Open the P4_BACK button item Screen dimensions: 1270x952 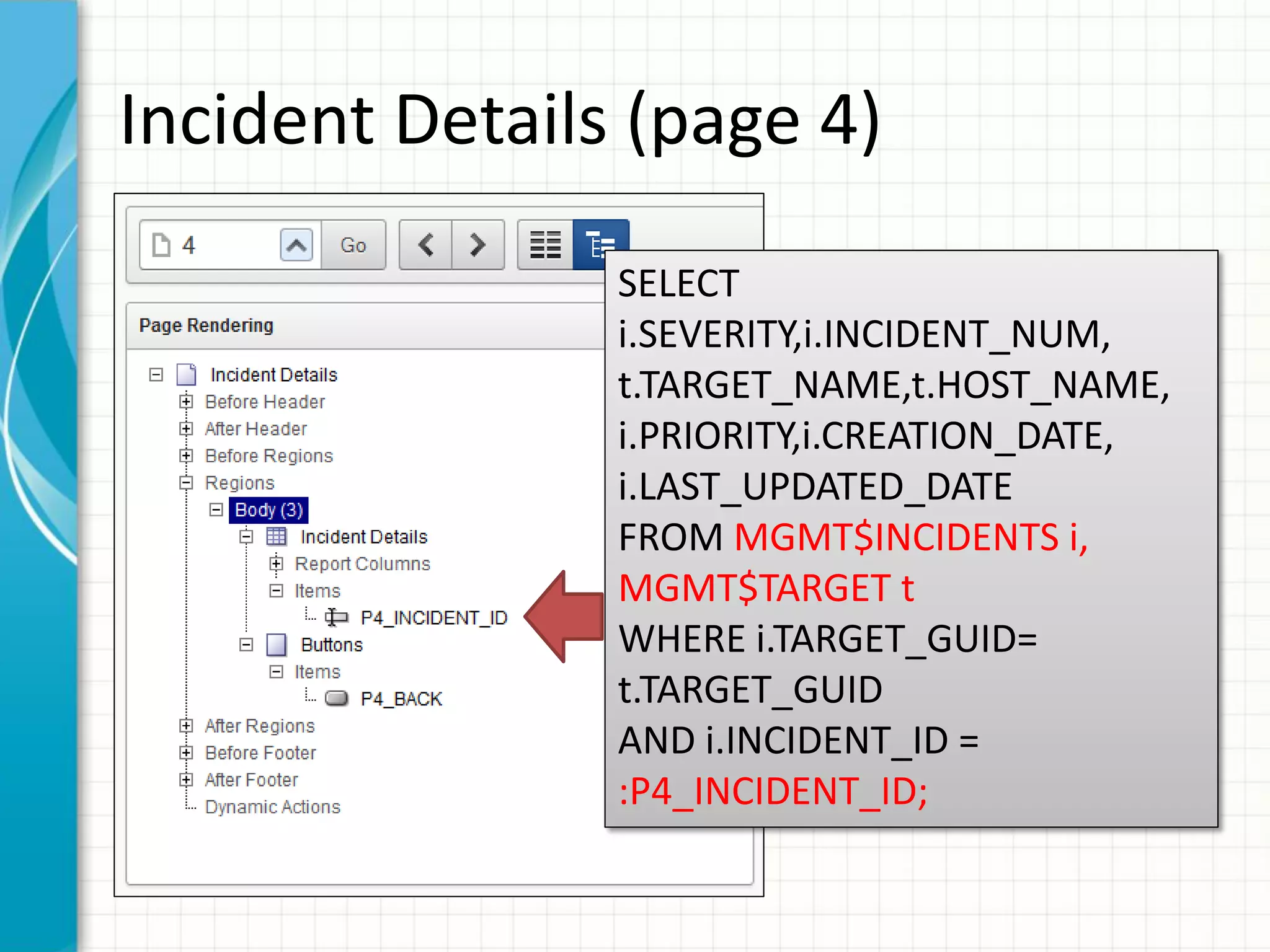[x=401, y=699]
